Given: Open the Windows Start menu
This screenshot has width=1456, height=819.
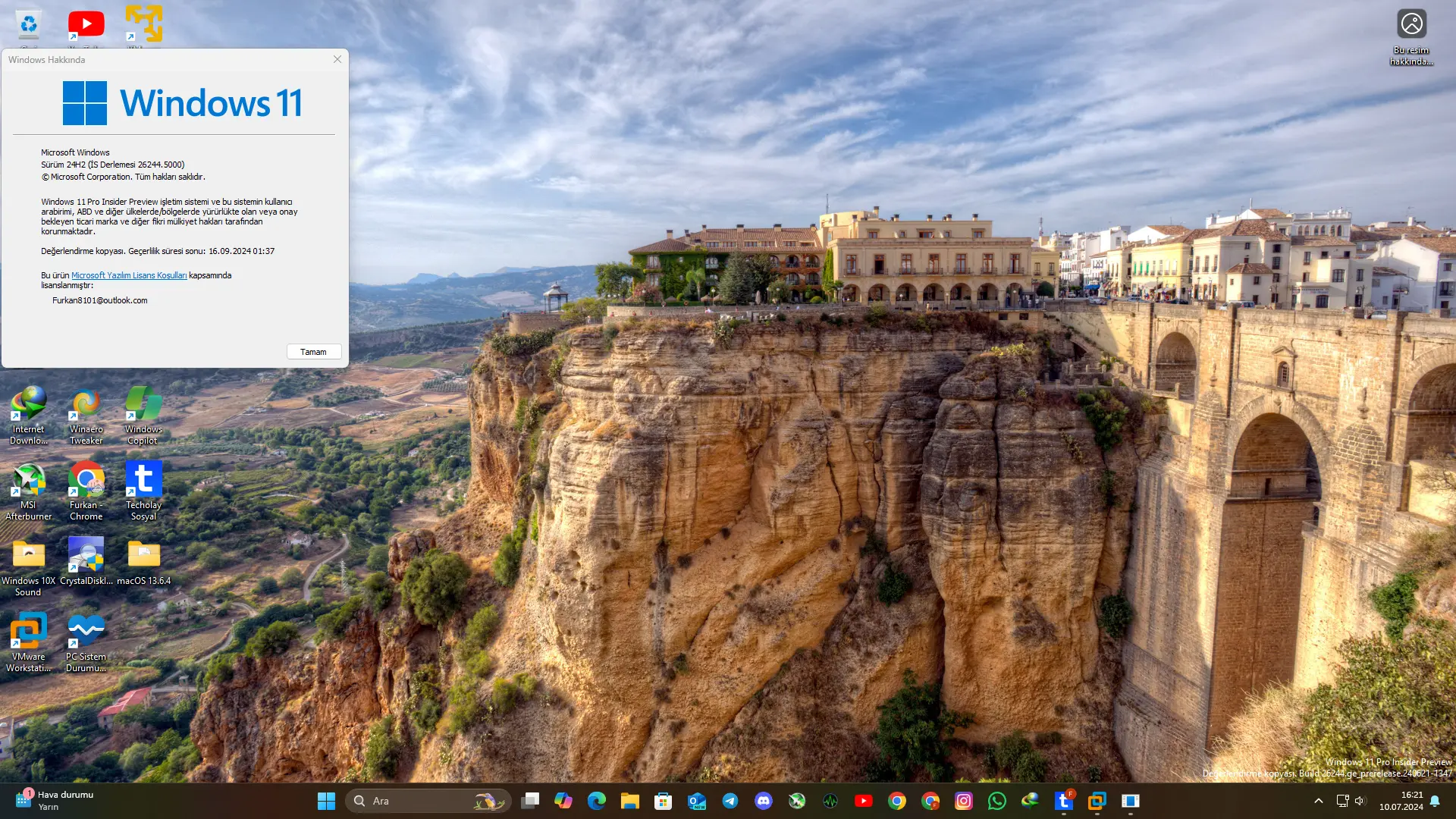Looking at the screenshot, I should coord(326,801).
